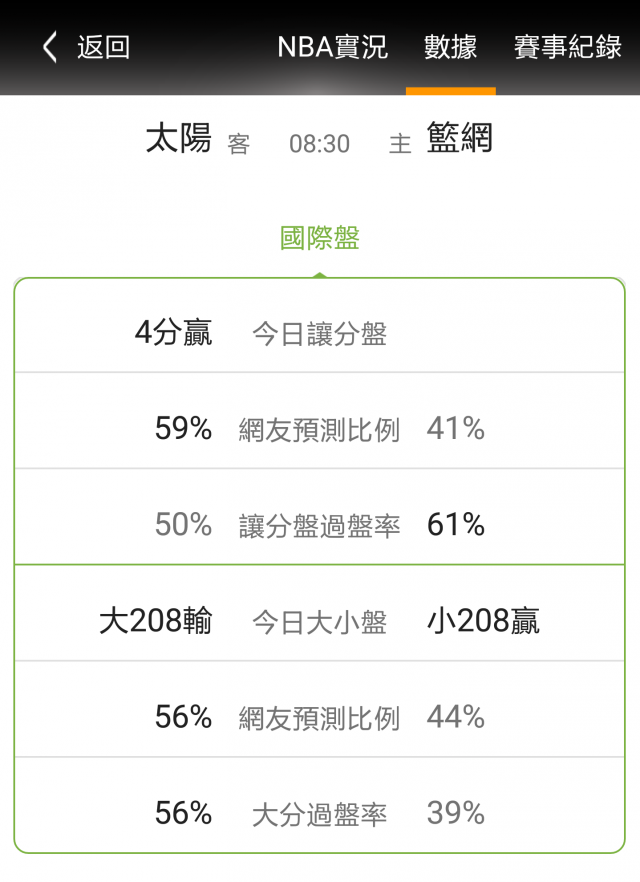The height and width of the screenshot is (882, 640).
Task: Tap the 籃網 home team name
Action: (x=459, y=139)
